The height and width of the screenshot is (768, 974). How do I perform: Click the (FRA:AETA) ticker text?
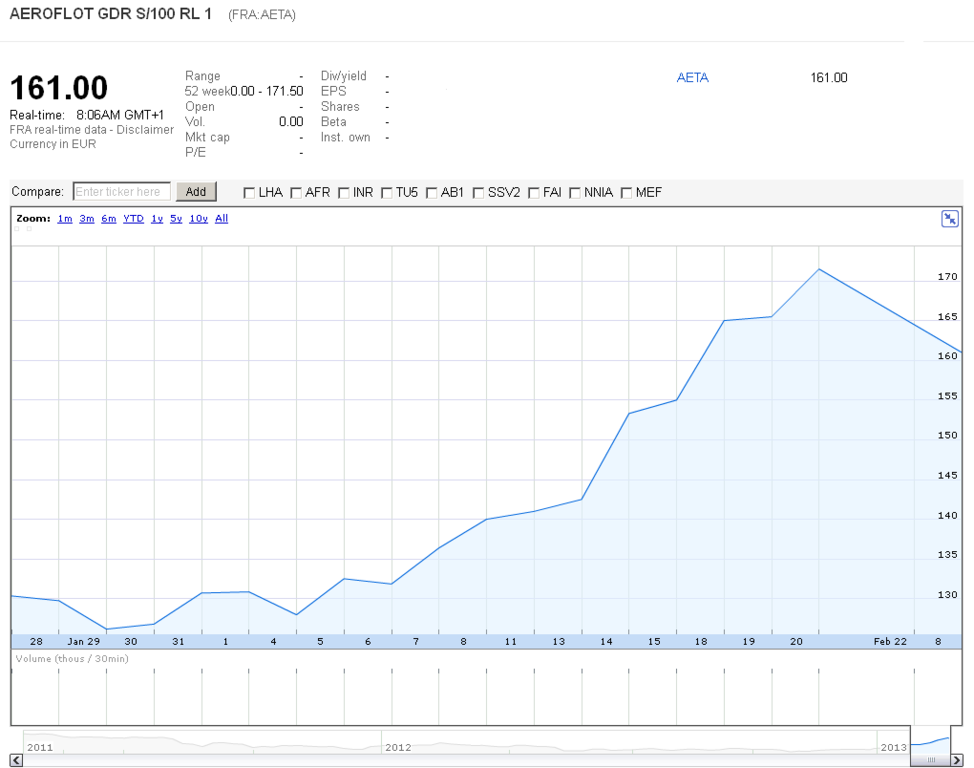(x=262, y=15)
